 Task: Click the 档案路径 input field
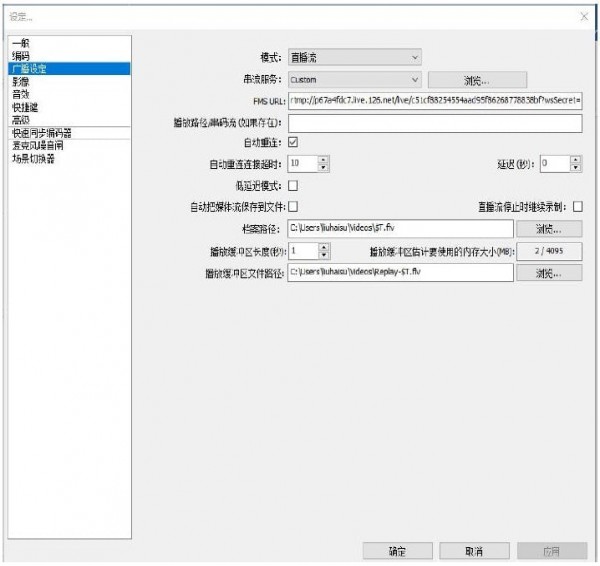pos(400,228)
